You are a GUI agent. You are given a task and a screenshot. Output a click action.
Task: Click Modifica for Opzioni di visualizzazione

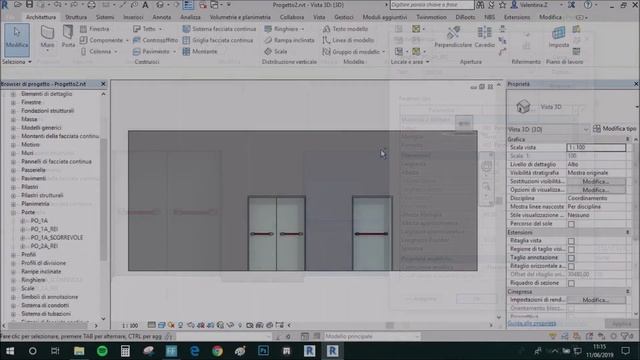tap(596, 190)
